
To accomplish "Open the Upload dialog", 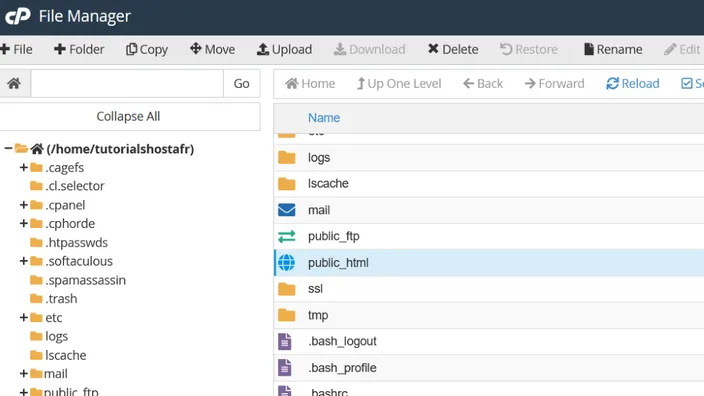I will (284, 49).
